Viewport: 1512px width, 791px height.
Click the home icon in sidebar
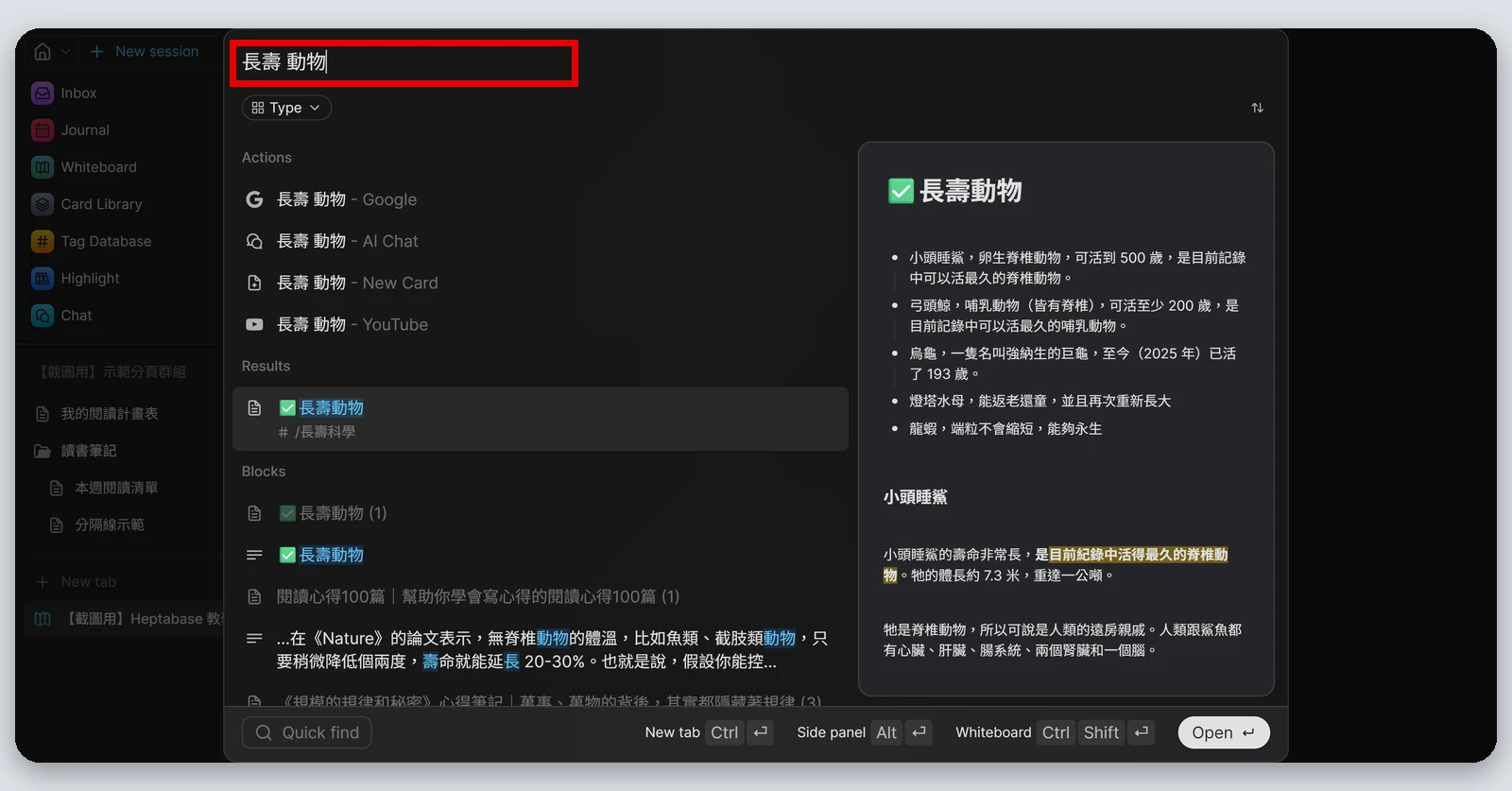tap(43, 51)
